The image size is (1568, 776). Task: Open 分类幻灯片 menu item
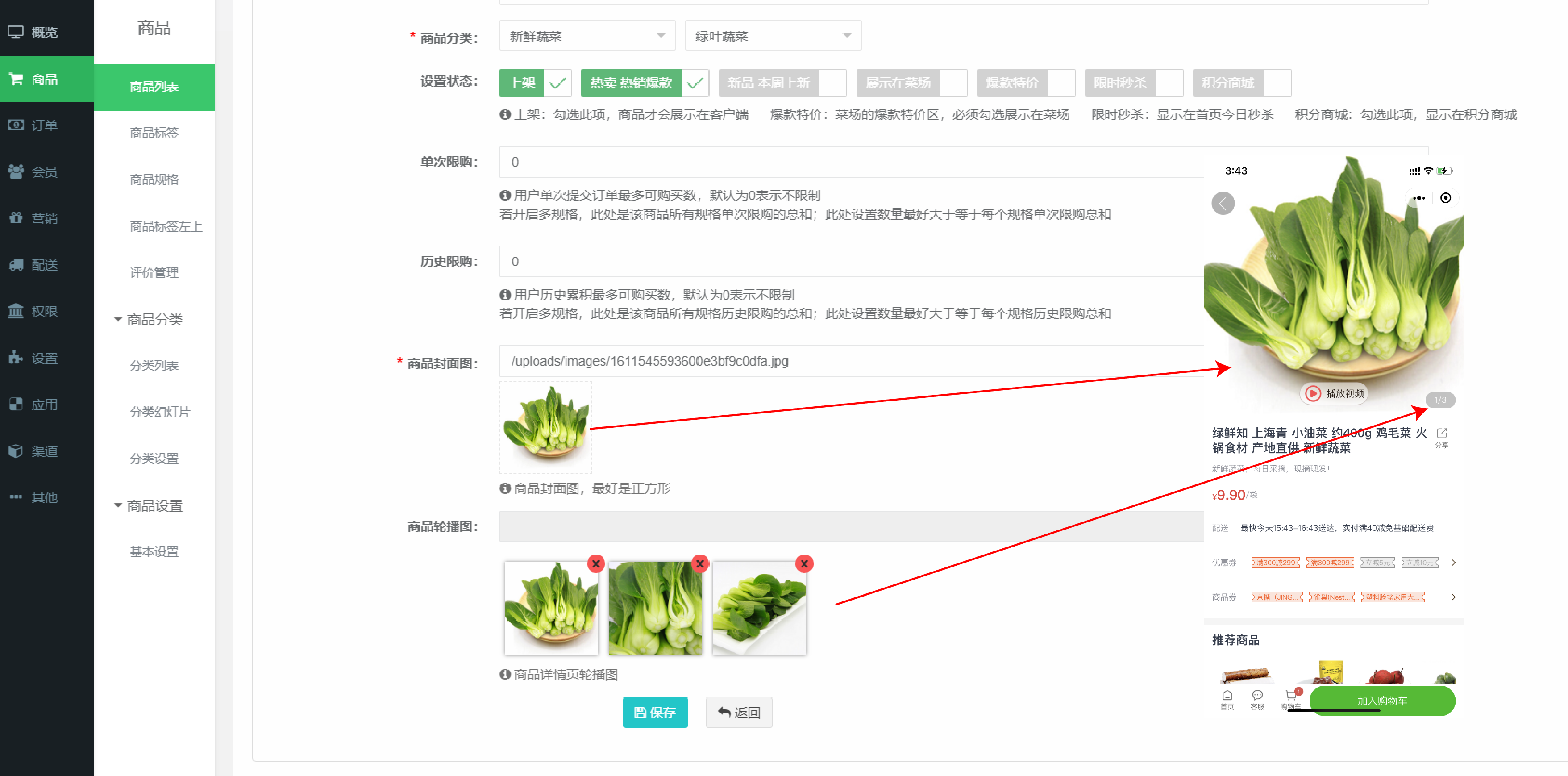[x=159, y=413]
